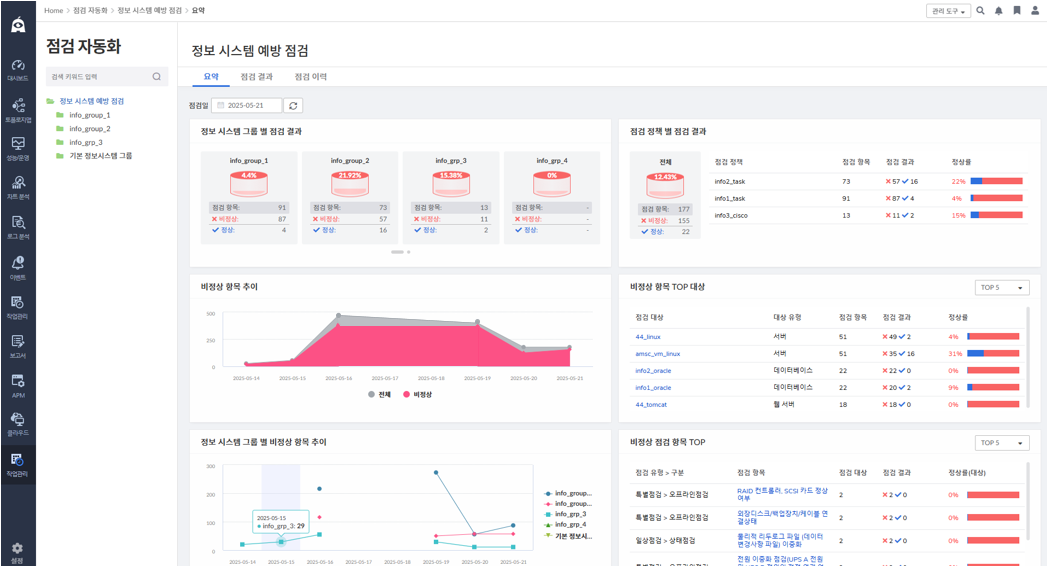Image resolution: width=1047 pixels, height=567 pixels.
Task: Toggle the 전체 legend in abnormal trend chart
Action: pyautogui.click(x=379, y=395)
